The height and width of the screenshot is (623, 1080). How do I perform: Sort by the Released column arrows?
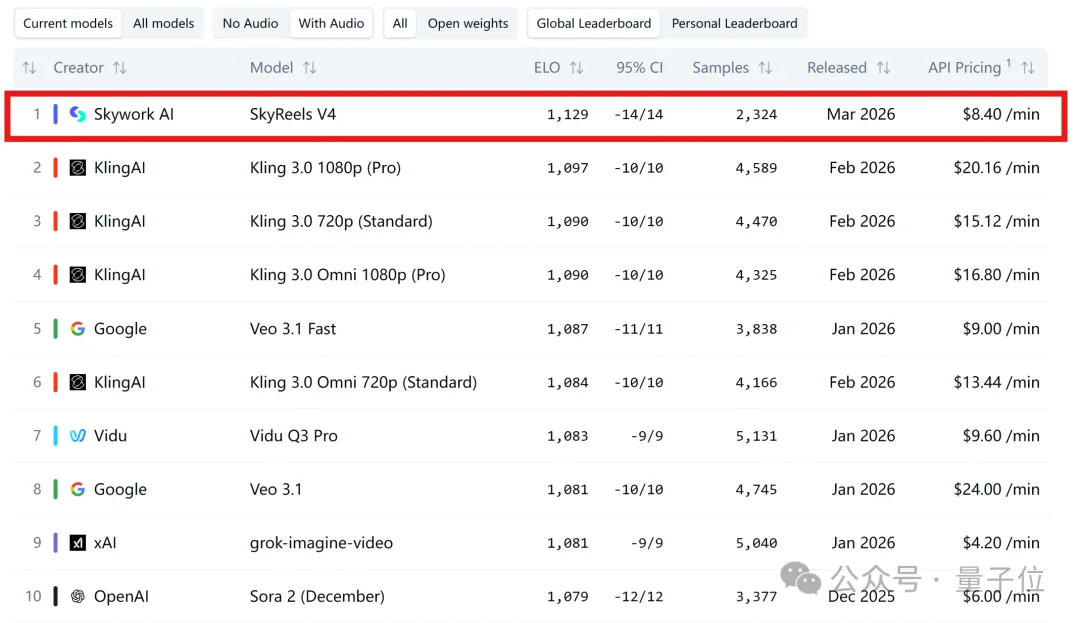[x=883, y=68]
